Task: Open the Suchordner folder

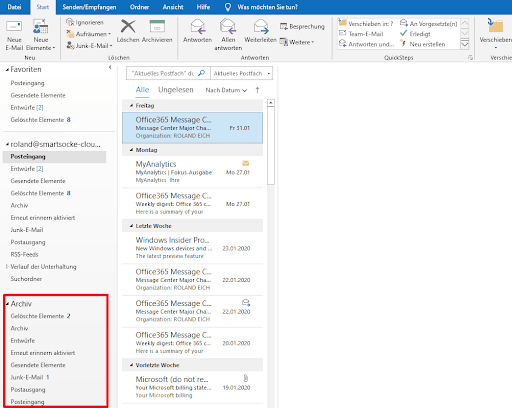Action: pos(26,279)
